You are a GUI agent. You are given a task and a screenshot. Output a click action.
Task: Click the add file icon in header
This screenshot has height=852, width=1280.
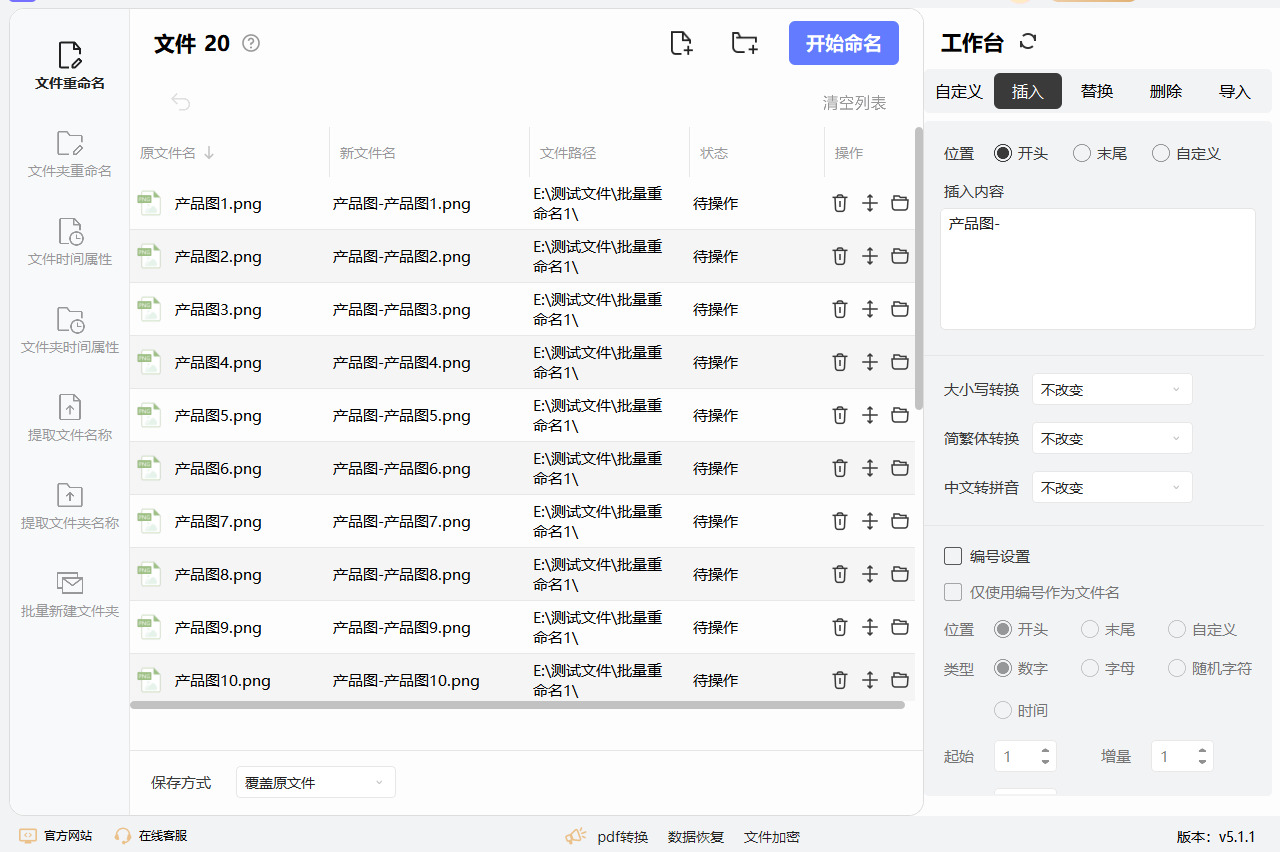(681, 43)
